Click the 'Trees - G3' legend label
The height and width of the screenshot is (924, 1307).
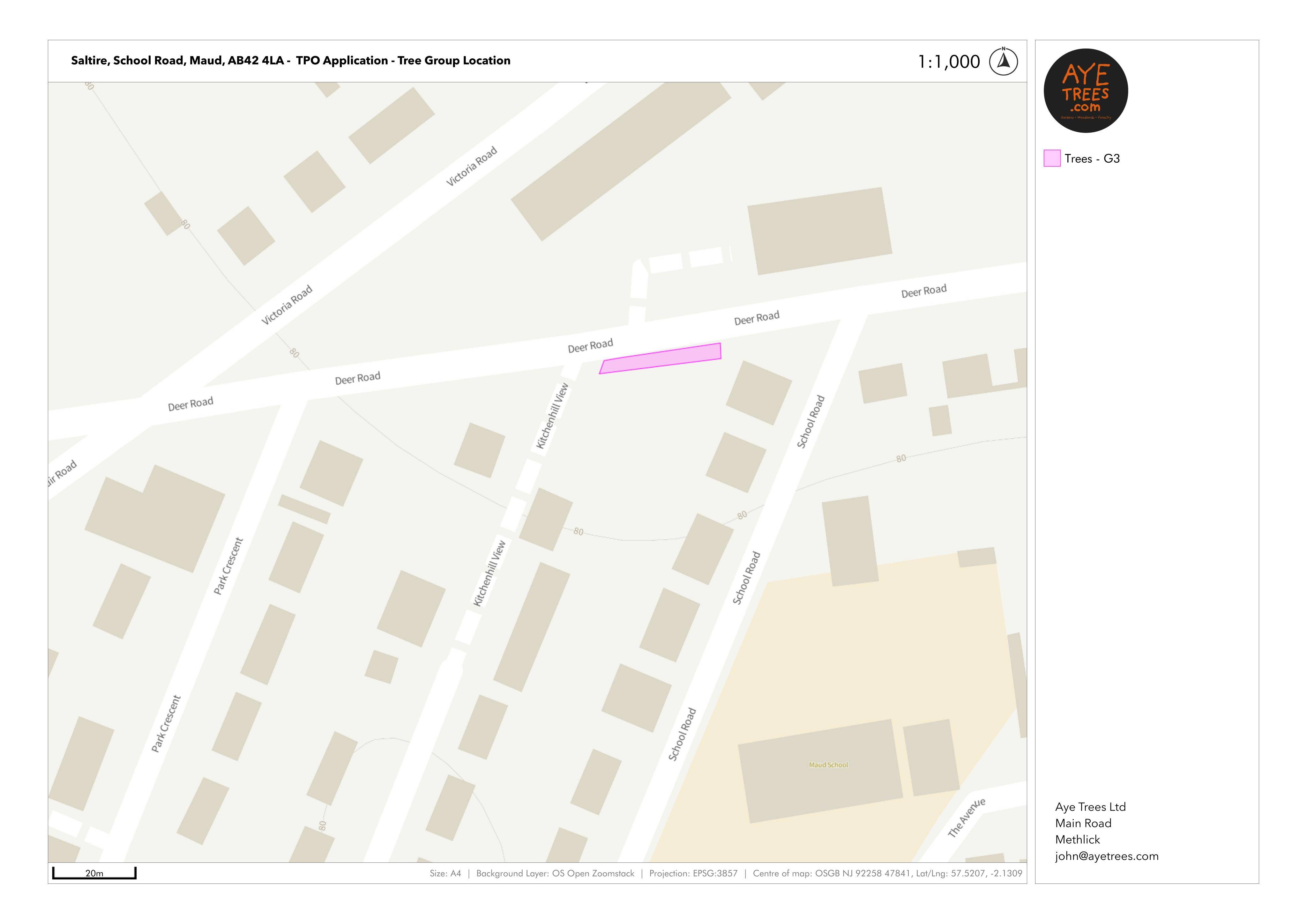1092,159
